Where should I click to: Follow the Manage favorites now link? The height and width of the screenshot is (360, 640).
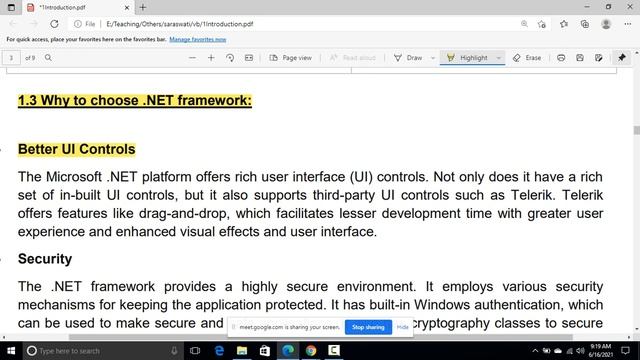pos(198,40)
